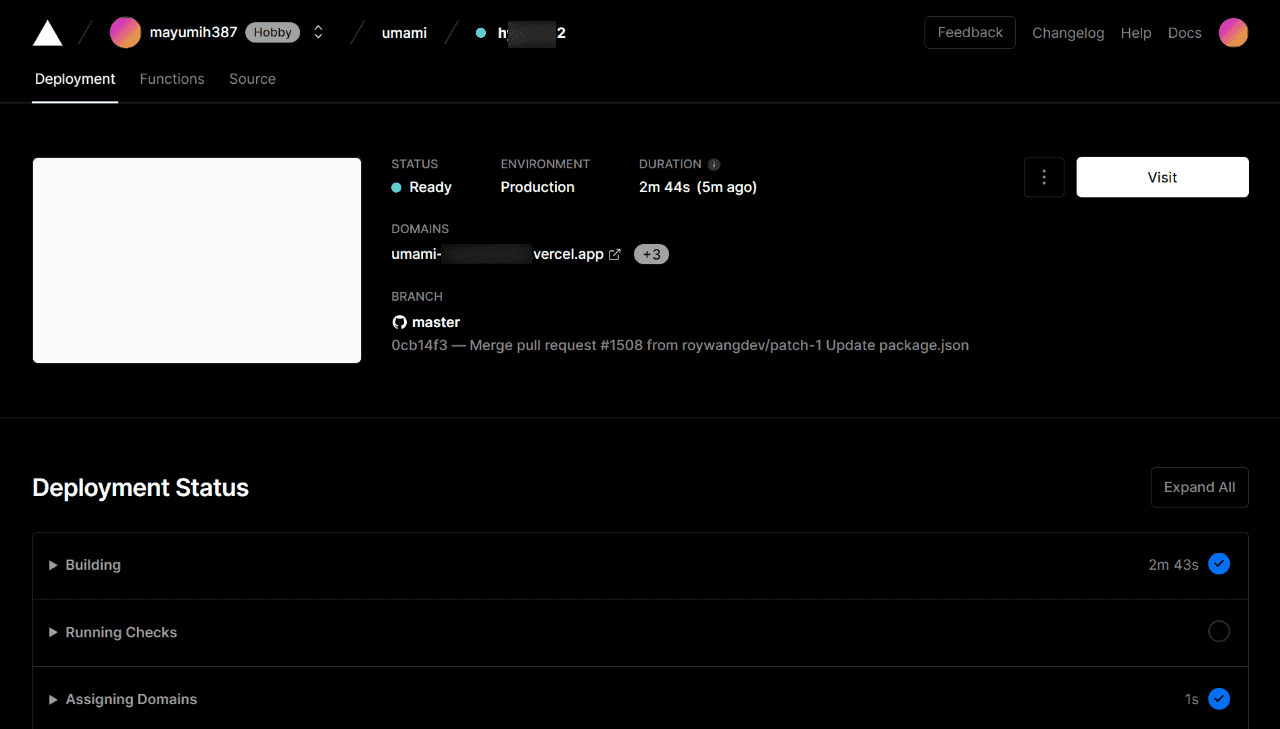Open the team scope switcher chevrons
Screen dimensions: 1280x729
(318, 33)
